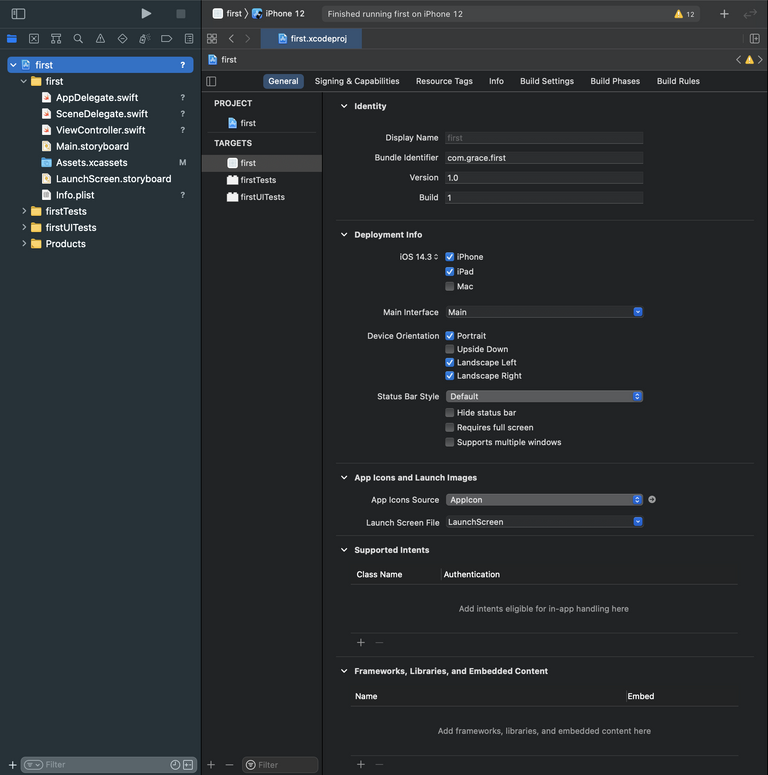Image resolution: width=768 pixels, height=775 pixels.
Task: Stop the running scheme
Action: click(181, 14)
